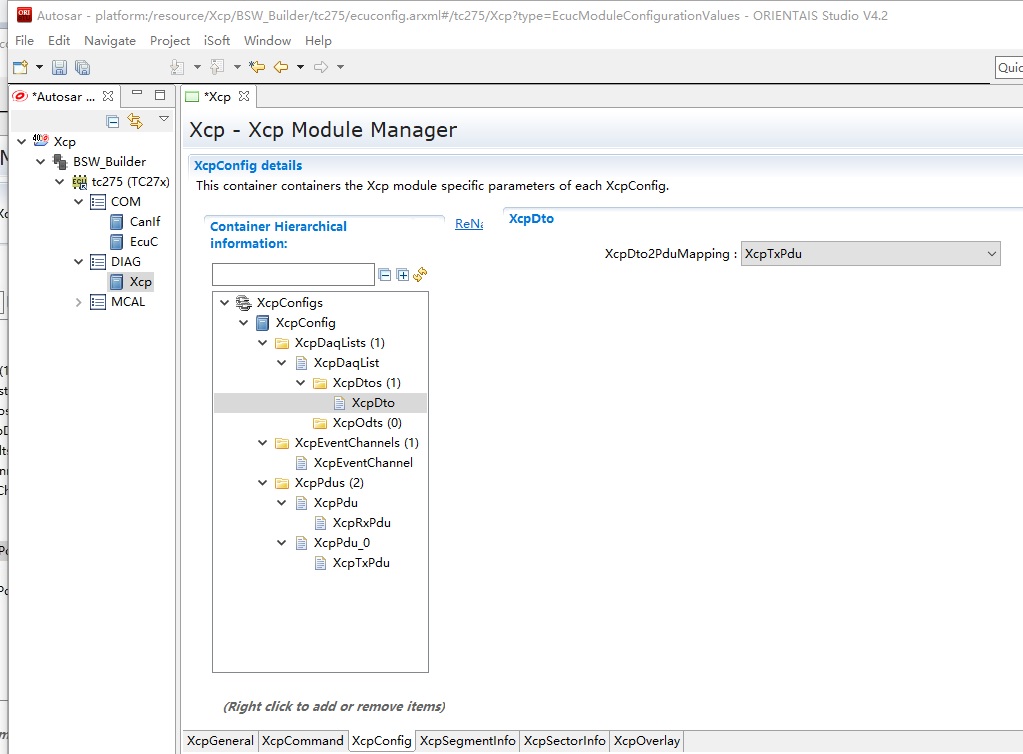1023x754 pixels.
Task: Switch to the XcpGeneral tab
Action: 220,741
